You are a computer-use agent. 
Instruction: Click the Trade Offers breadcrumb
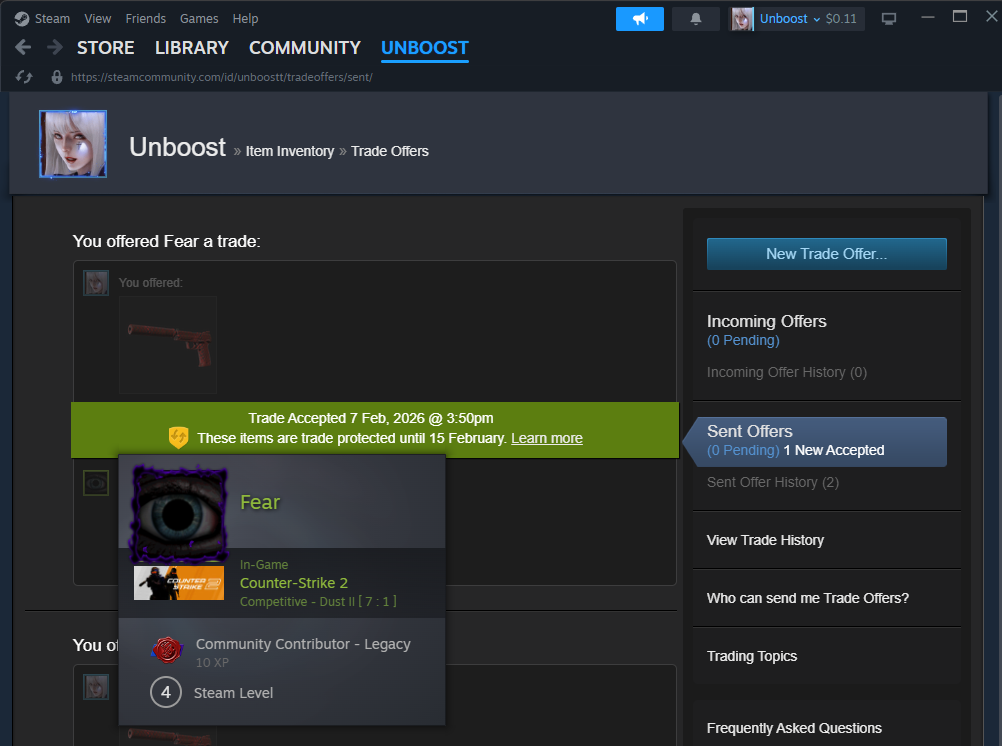[x=390, y=151]
